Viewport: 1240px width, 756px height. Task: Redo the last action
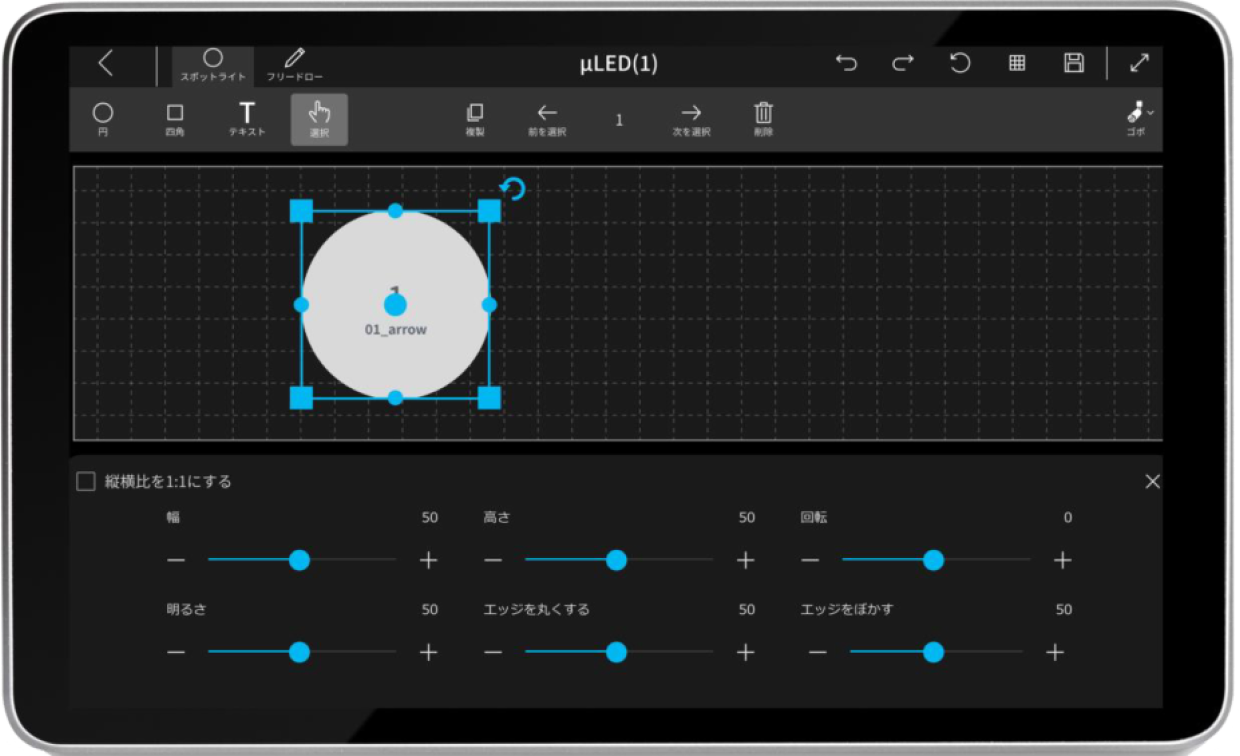(903, 64)
